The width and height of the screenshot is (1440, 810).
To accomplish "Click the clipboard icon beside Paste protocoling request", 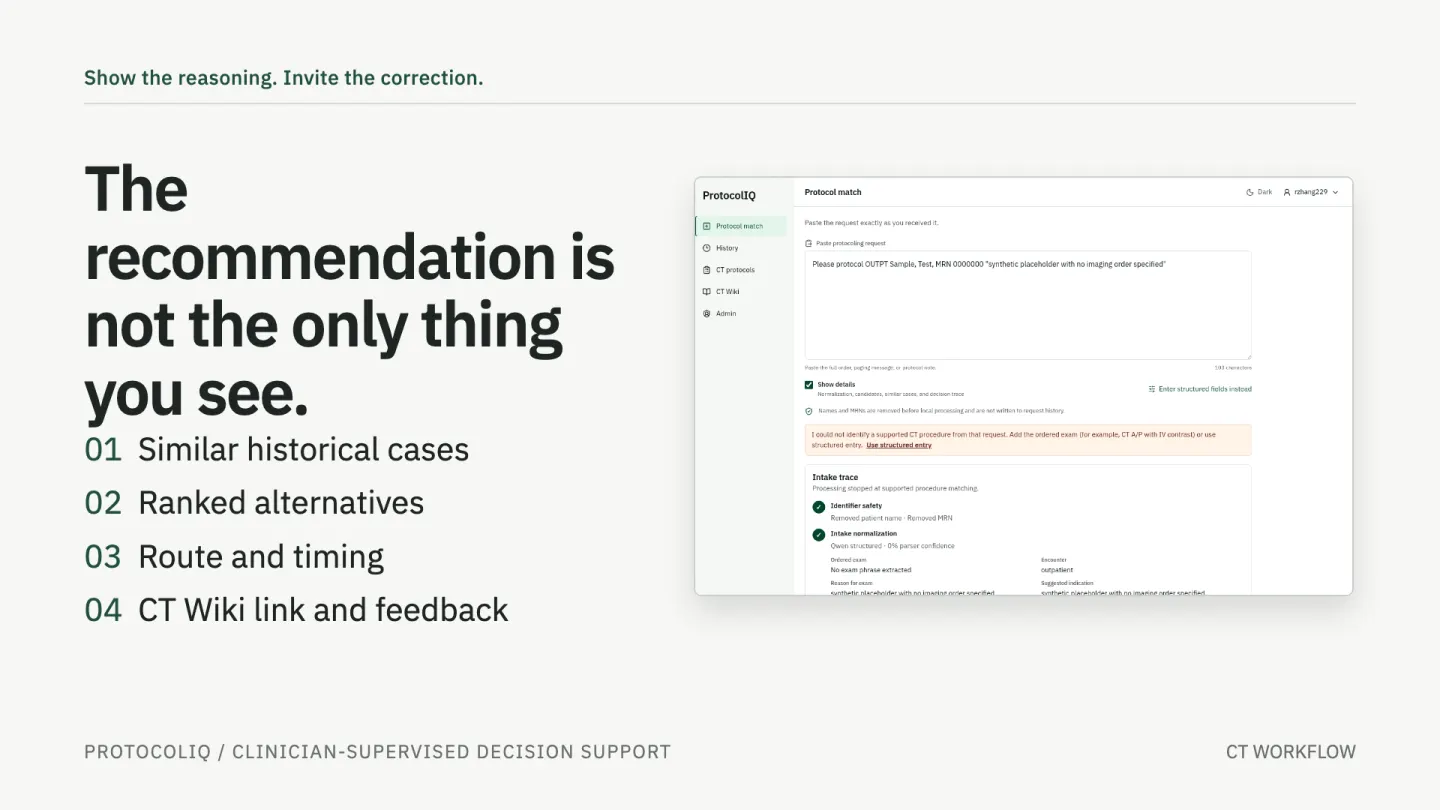I will point(809,243).
